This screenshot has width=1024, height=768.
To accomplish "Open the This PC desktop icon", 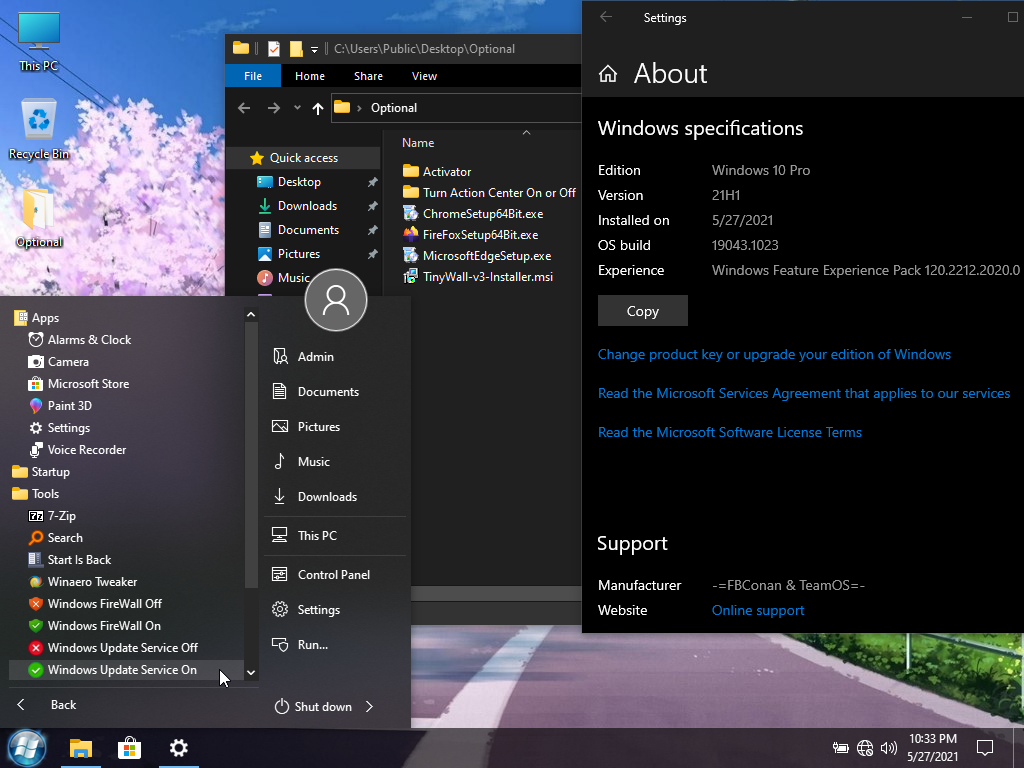I will pyautogui.click(x=39, y=42).
